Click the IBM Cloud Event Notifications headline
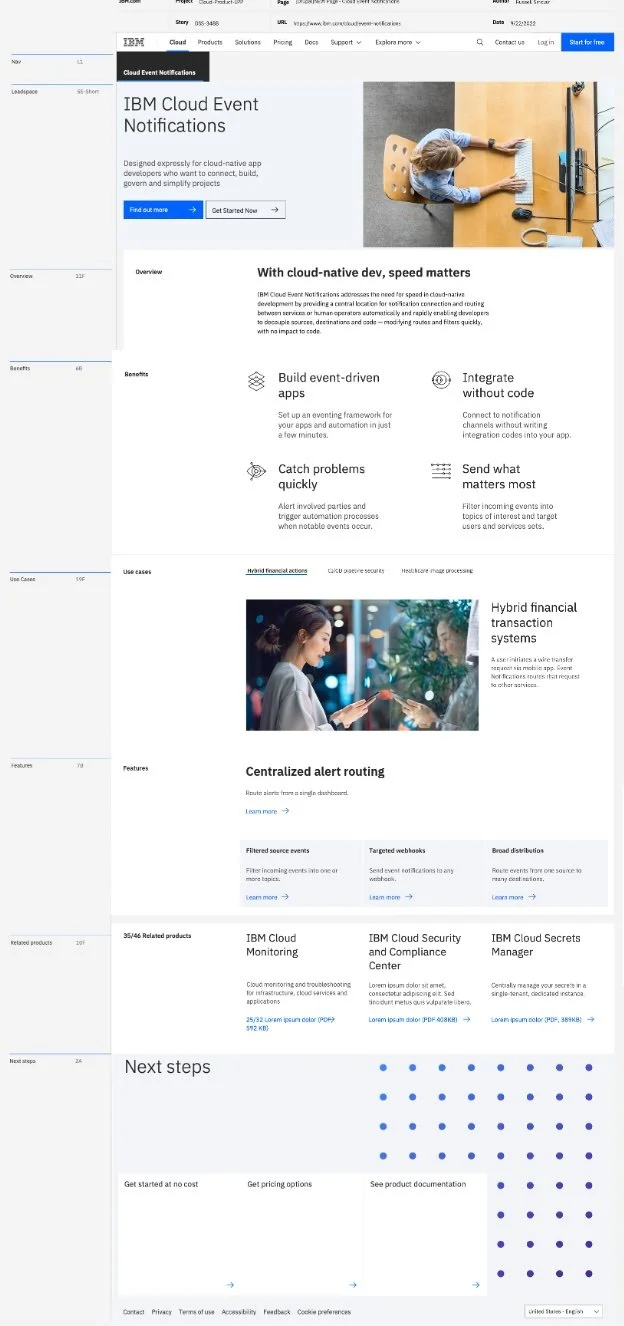 pyautogui.click(x=191, y=115)
